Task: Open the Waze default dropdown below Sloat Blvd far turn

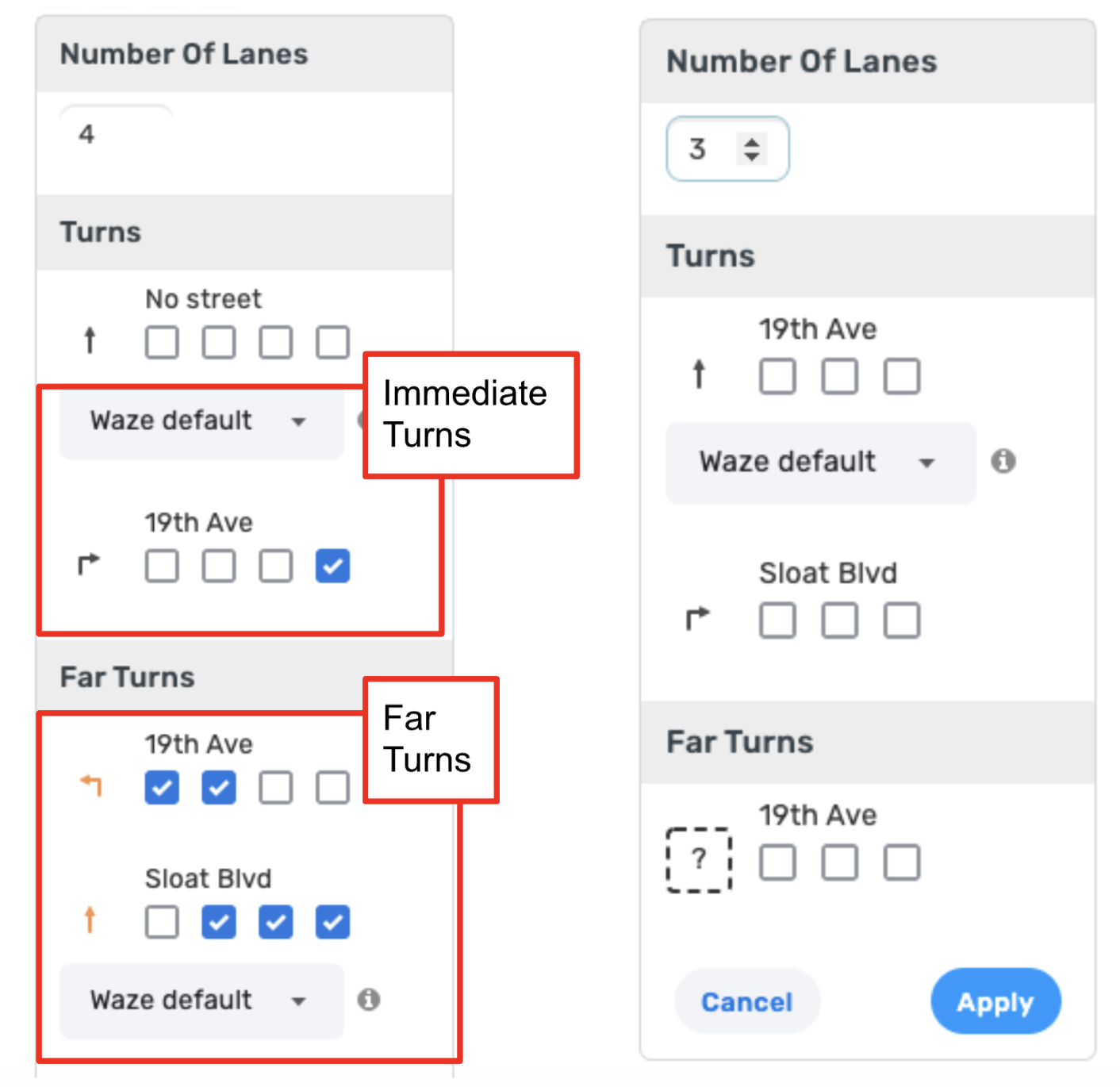Action: pos(201,1001)
